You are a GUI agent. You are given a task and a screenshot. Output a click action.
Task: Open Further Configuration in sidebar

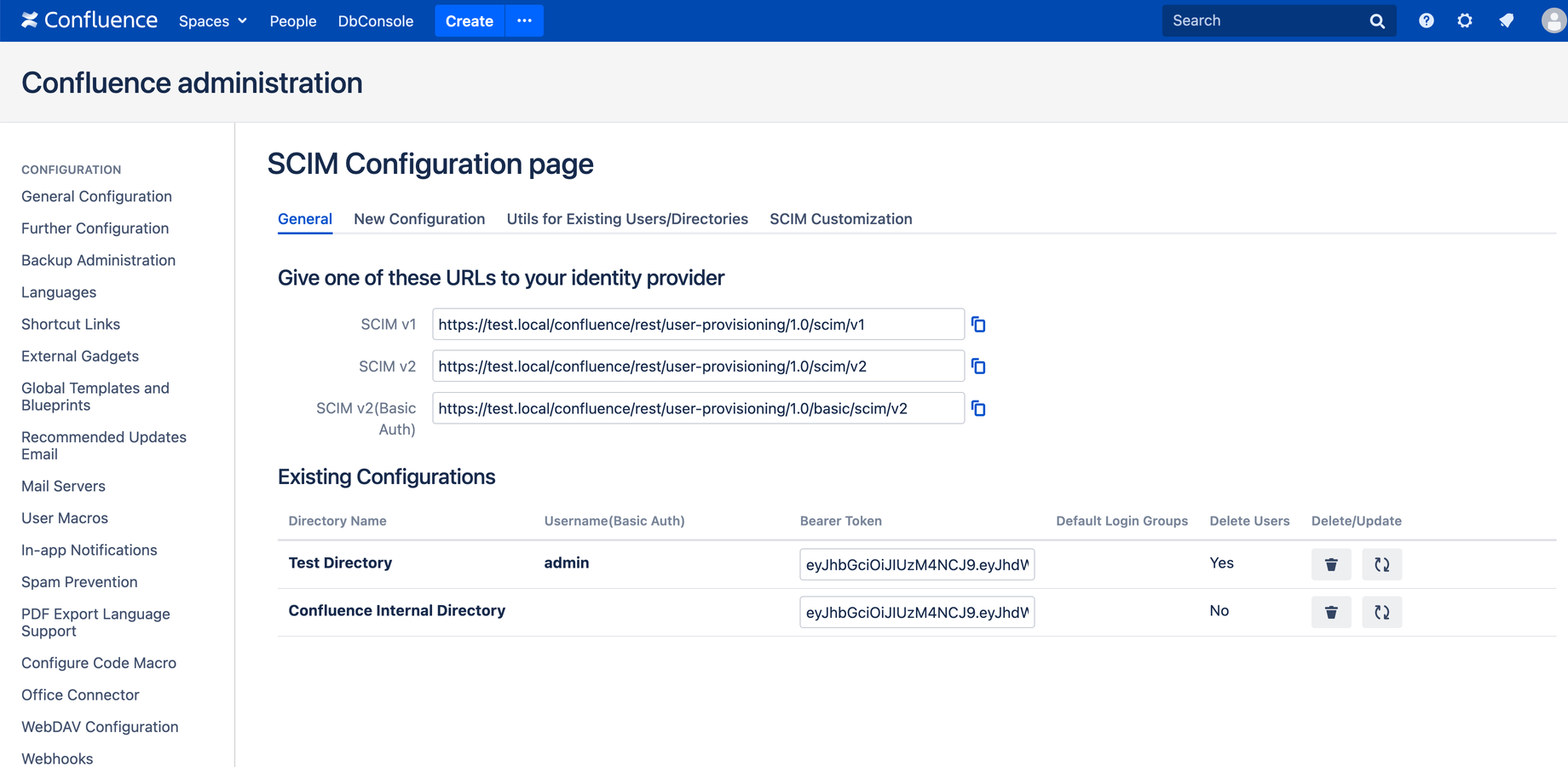click(95, 228)
